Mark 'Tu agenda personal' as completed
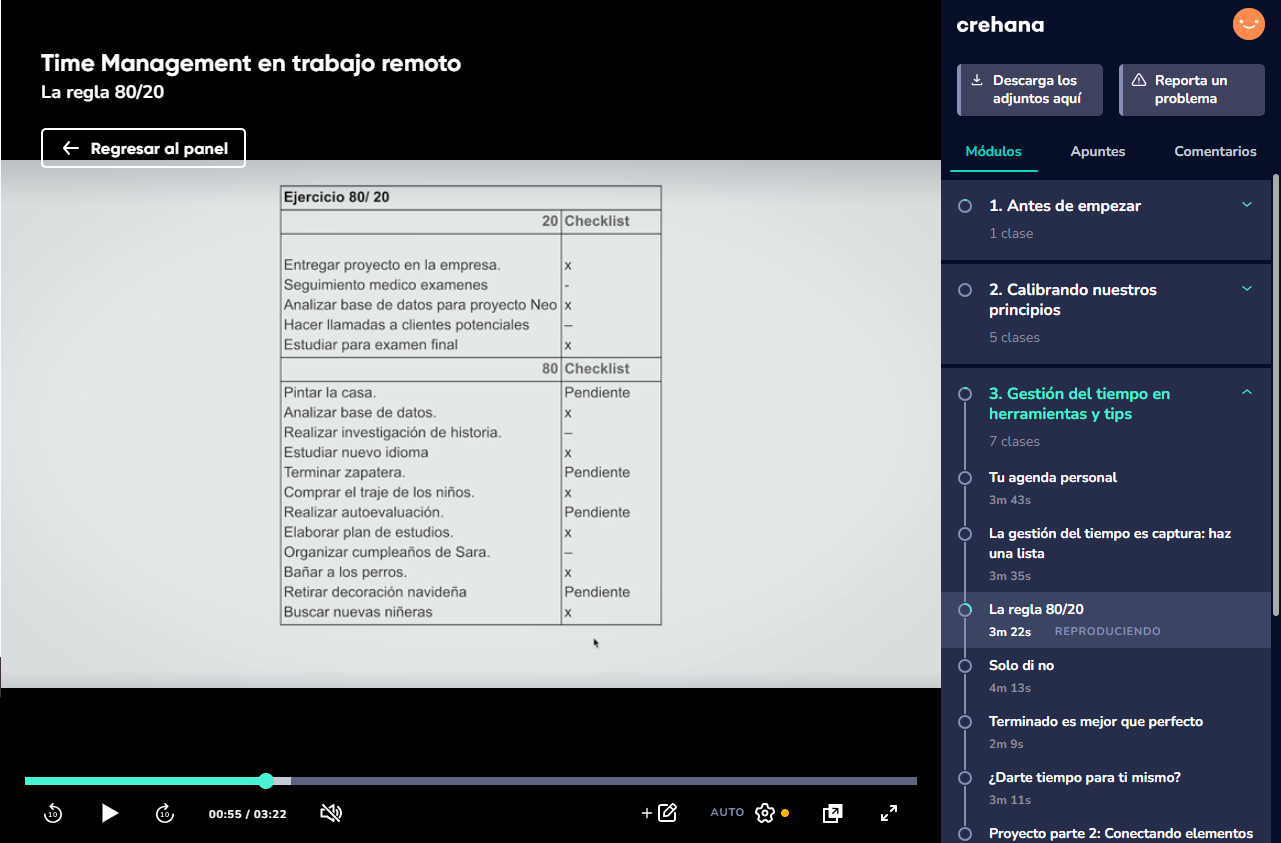Image resolution: width=1281 pixels, height=843 pixels. pos(964,478)
